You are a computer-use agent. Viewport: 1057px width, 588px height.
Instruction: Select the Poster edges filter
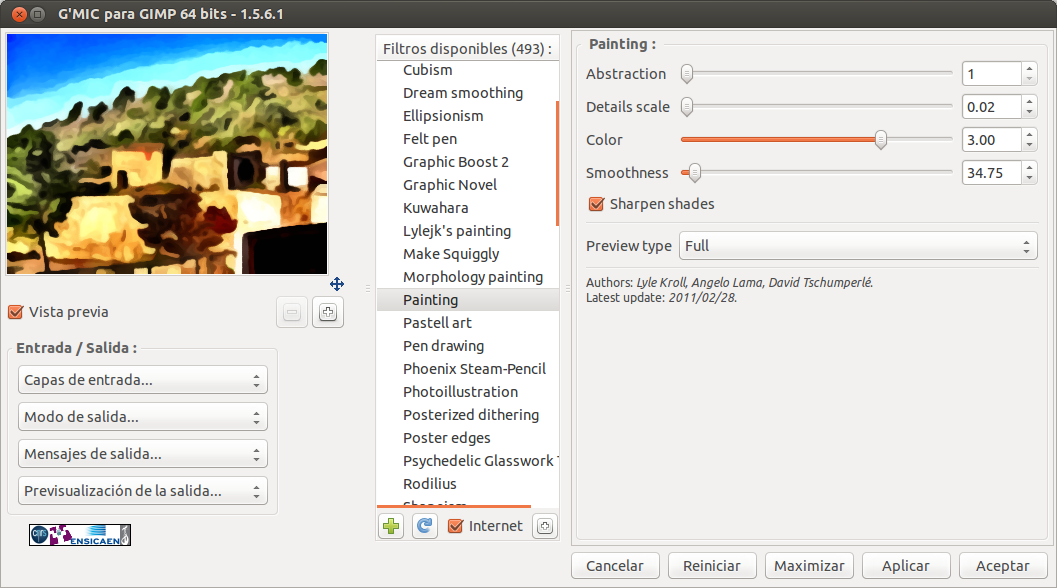(x=446, y=438)
